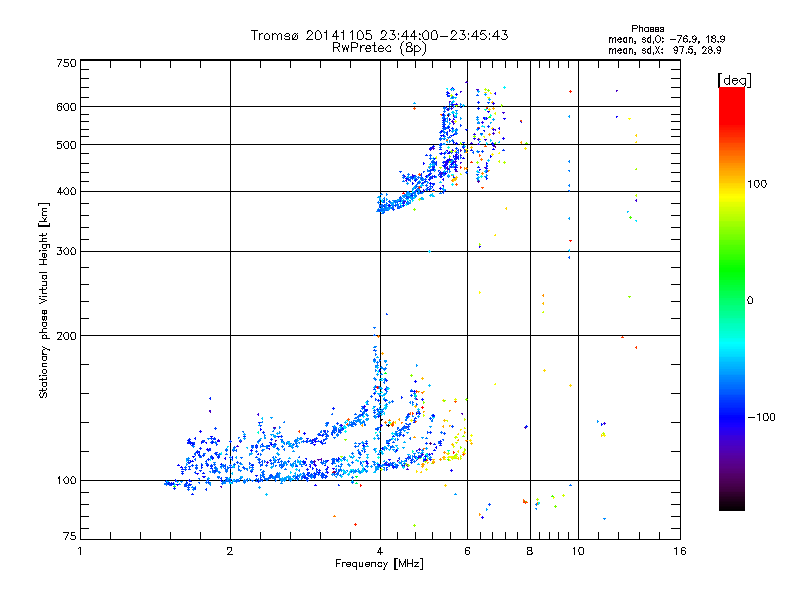Click the colorbar tick label "100"

(x=757, y=184)
